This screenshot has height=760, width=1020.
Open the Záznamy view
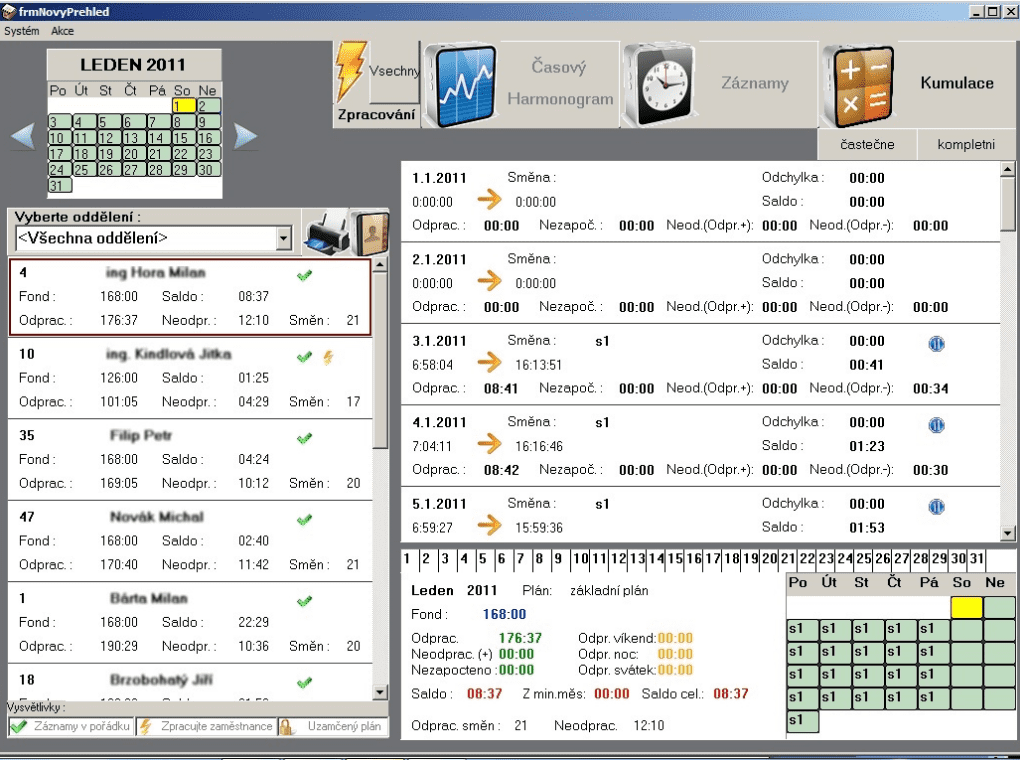[755, 83]
